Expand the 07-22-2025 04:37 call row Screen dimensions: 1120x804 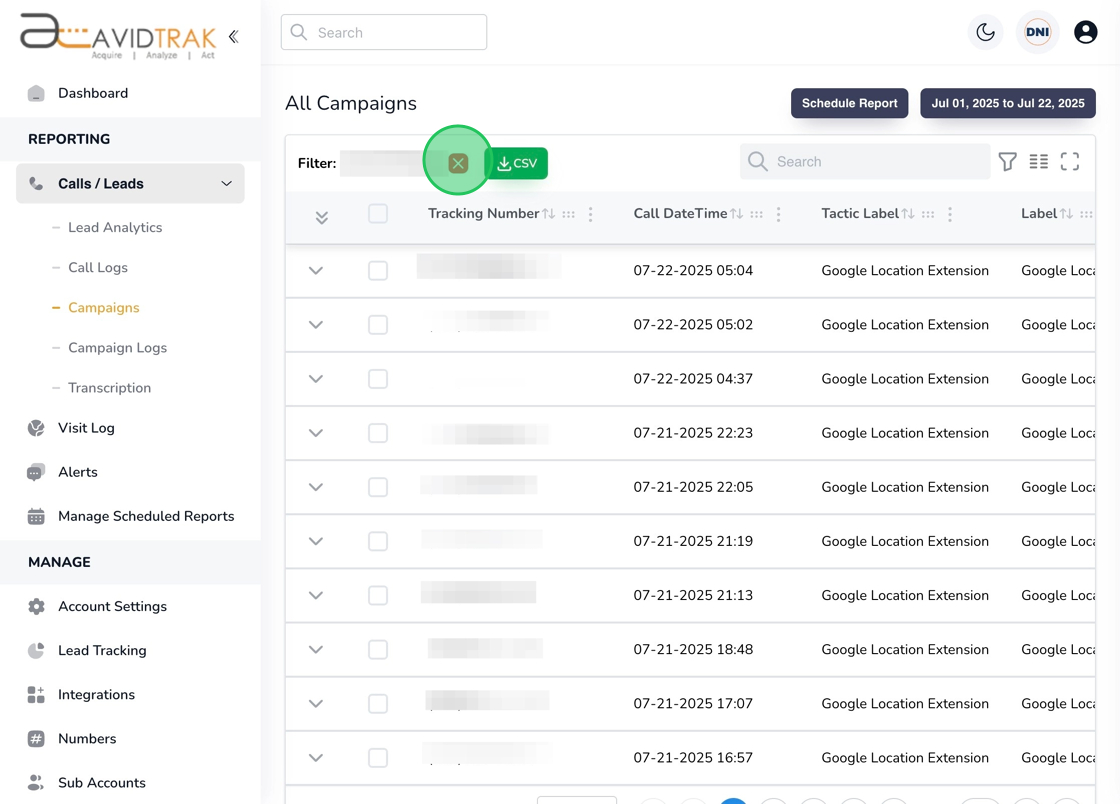tap(316, 379)
